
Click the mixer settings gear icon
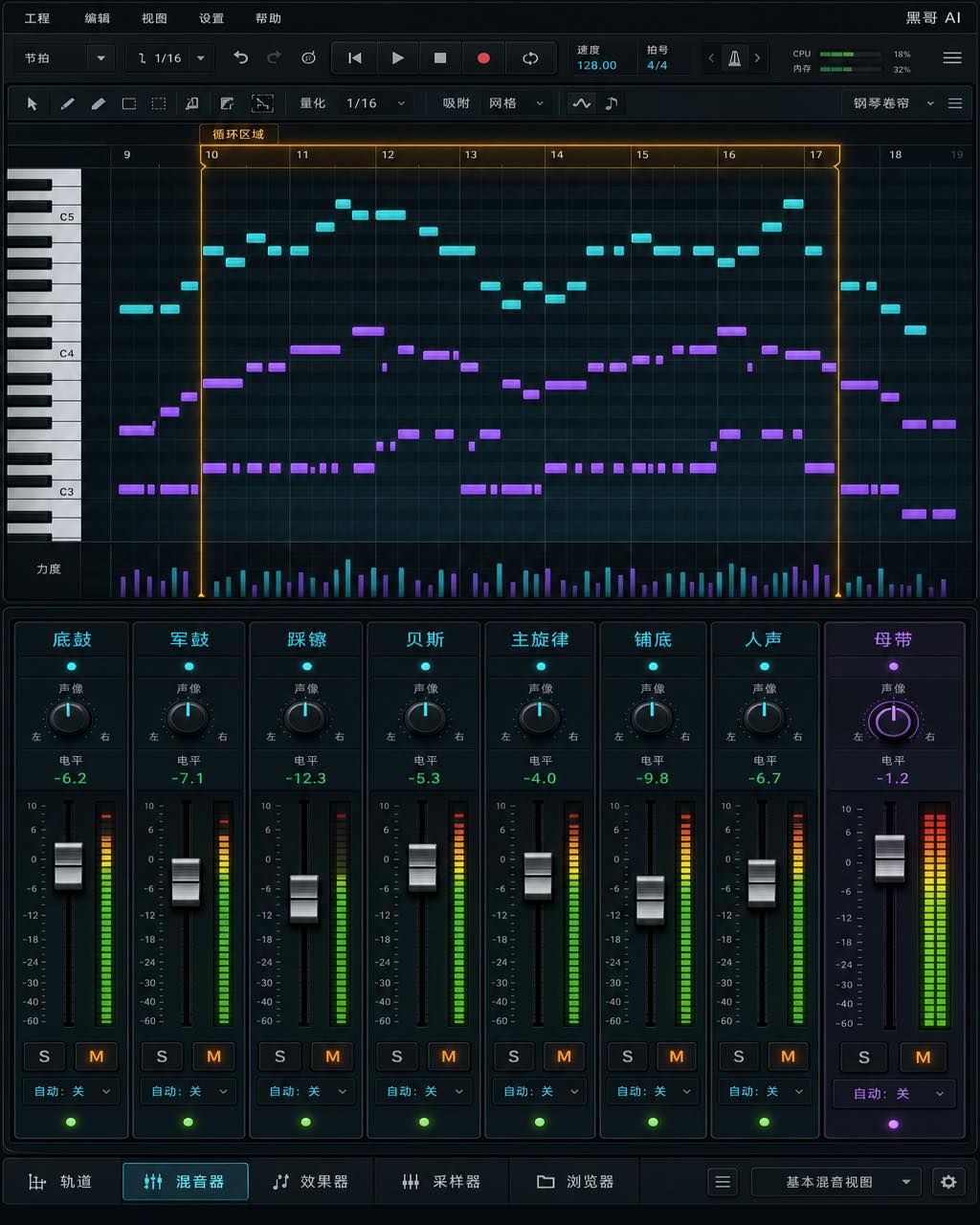(948, 1182)
